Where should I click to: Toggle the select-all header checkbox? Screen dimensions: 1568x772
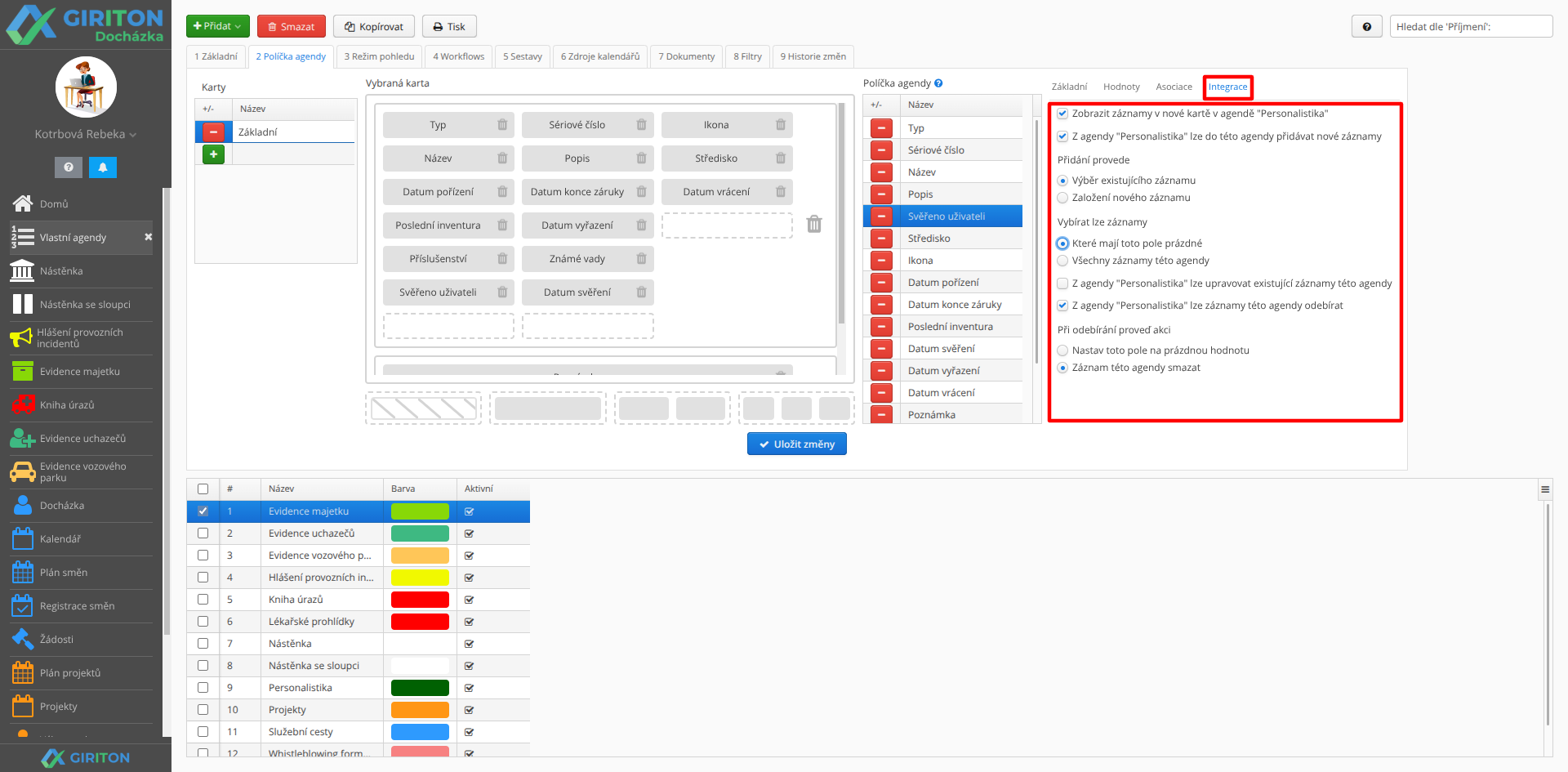203,489
